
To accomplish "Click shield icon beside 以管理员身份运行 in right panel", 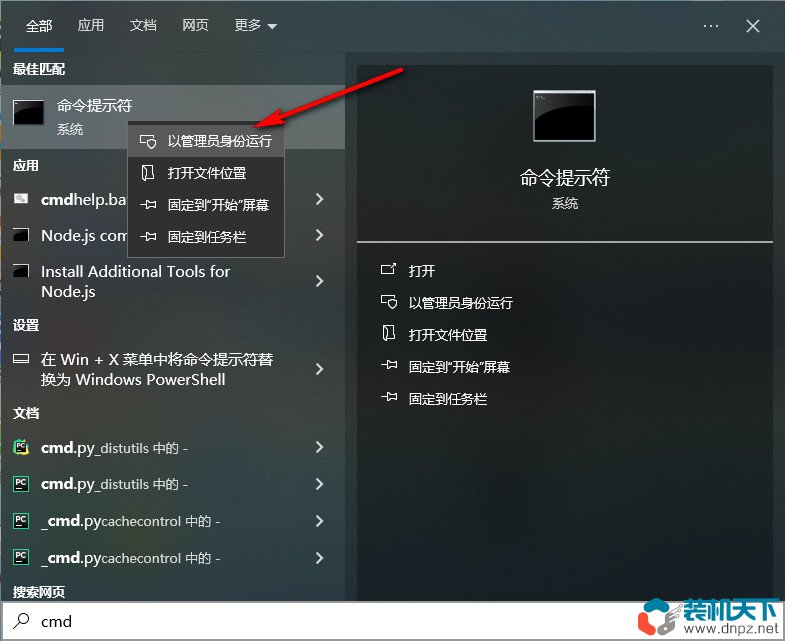I will 388,302.
